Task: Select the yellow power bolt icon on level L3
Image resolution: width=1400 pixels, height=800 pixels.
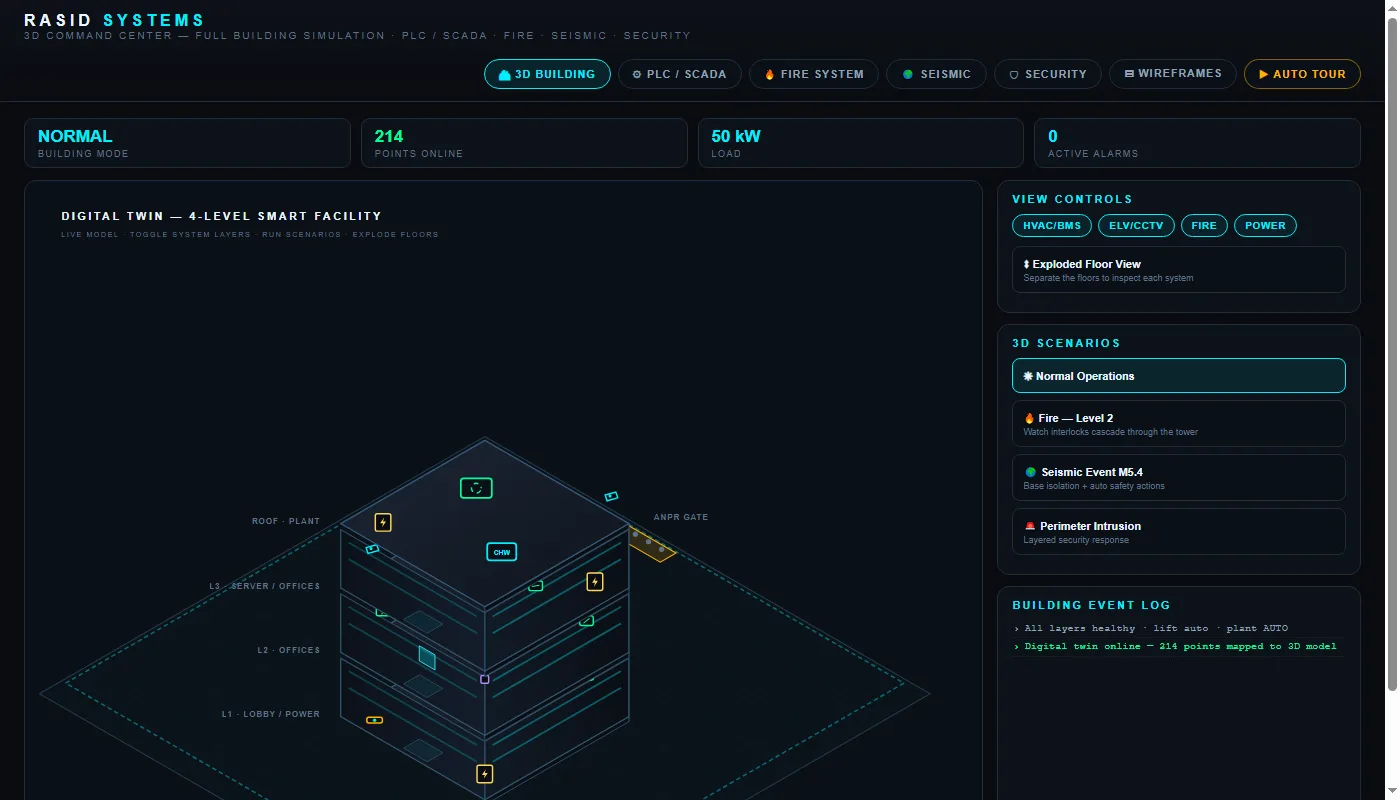Action: point(595,582)
